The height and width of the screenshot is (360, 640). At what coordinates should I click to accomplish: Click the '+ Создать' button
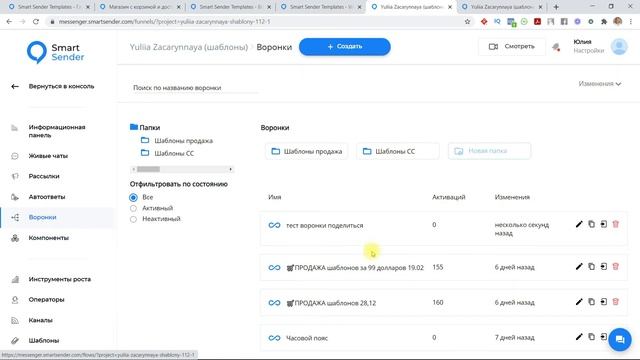(344, 47)
